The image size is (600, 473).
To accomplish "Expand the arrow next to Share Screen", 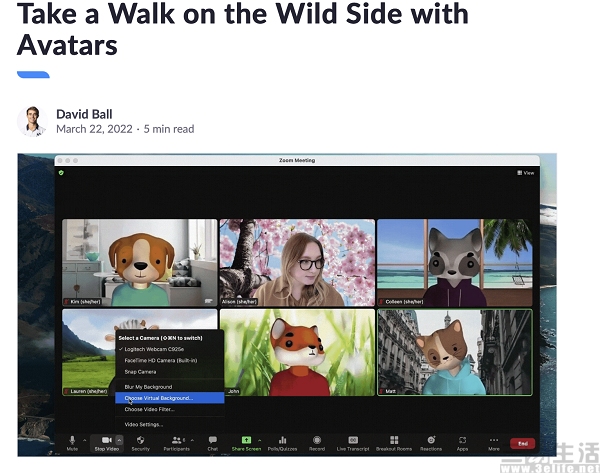I will point(260,440).
